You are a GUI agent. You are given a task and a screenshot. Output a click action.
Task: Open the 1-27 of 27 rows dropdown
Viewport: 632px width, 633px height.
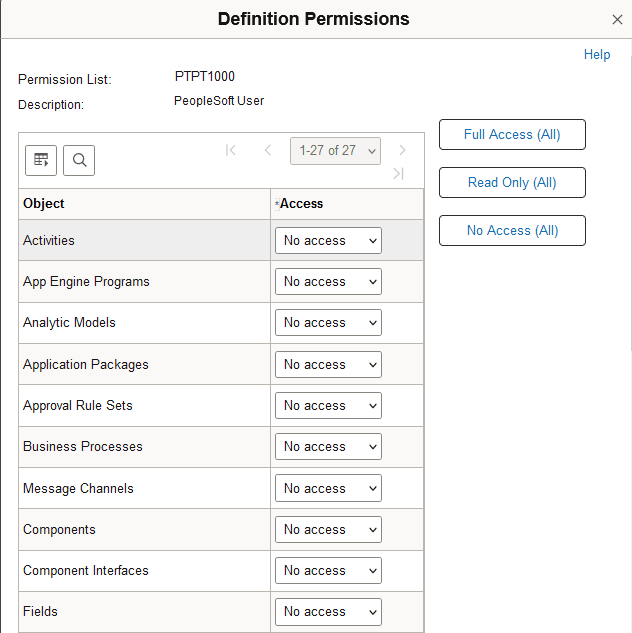336,151
